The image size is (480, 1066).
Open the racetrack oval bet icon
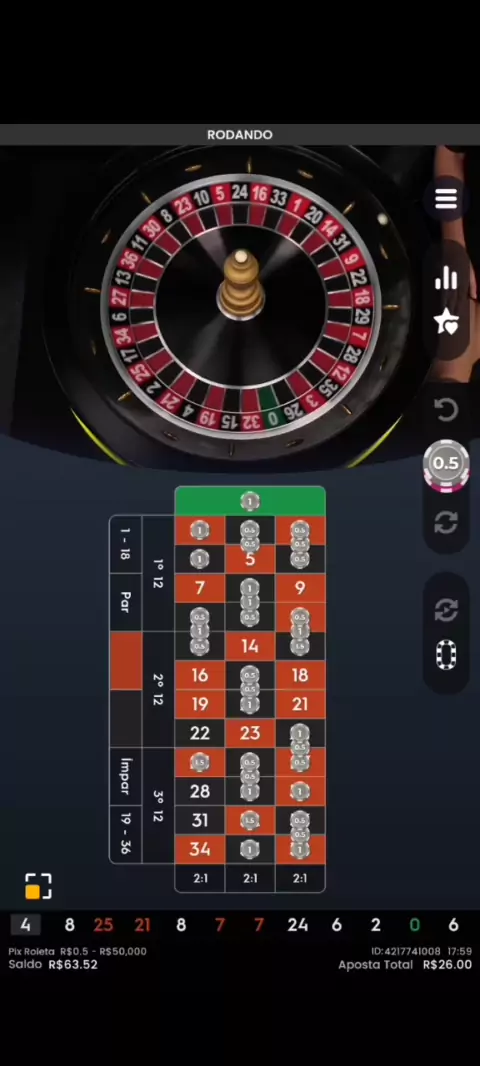pyautogui.click(x=446, y=654)
